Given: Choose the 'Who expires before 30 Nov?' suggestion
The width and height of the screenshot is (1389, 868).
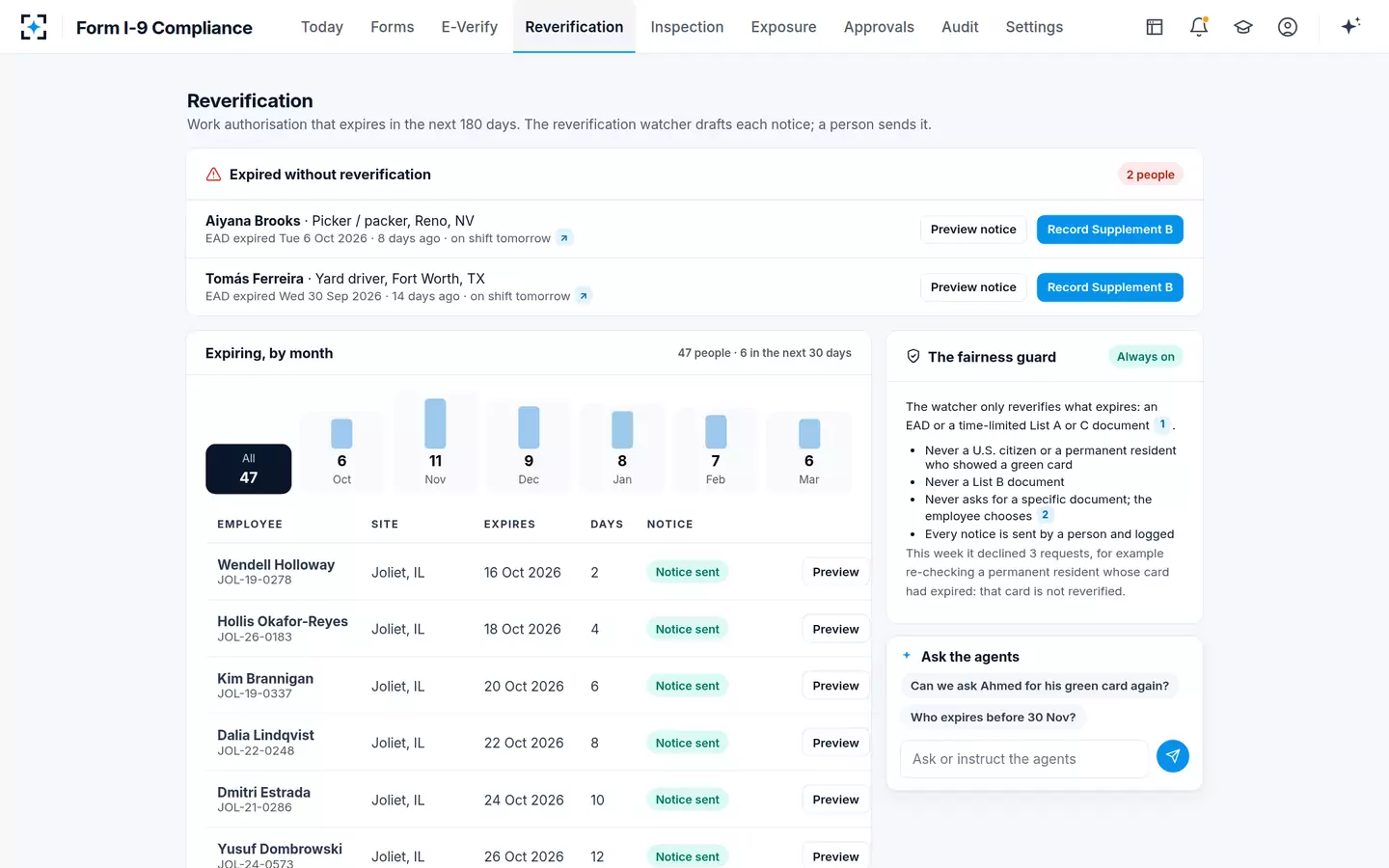Looking at the screenshot, I should tap(994, 717).
